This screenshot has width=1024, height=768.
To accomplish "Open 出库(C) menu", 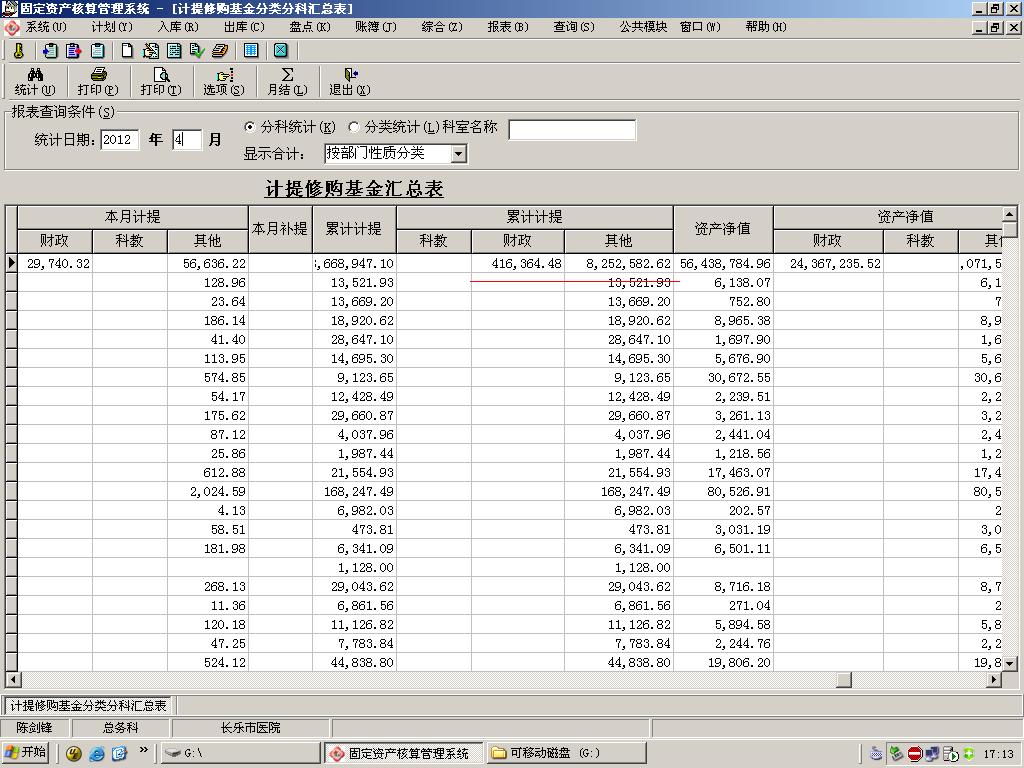I will (x=244, y=27).
